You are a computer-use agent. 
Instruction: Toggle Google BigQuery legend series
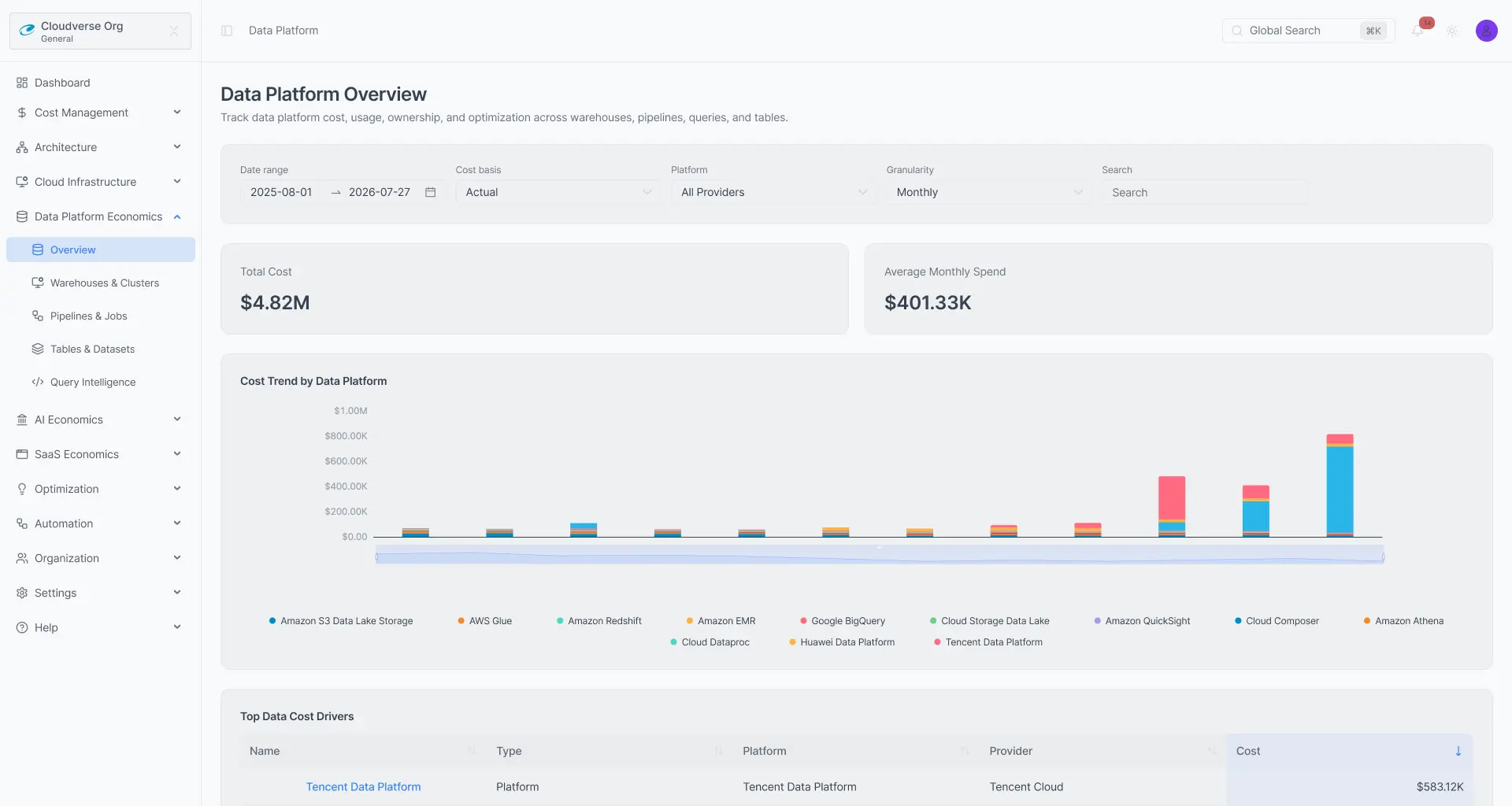click(x=843, y=621)
